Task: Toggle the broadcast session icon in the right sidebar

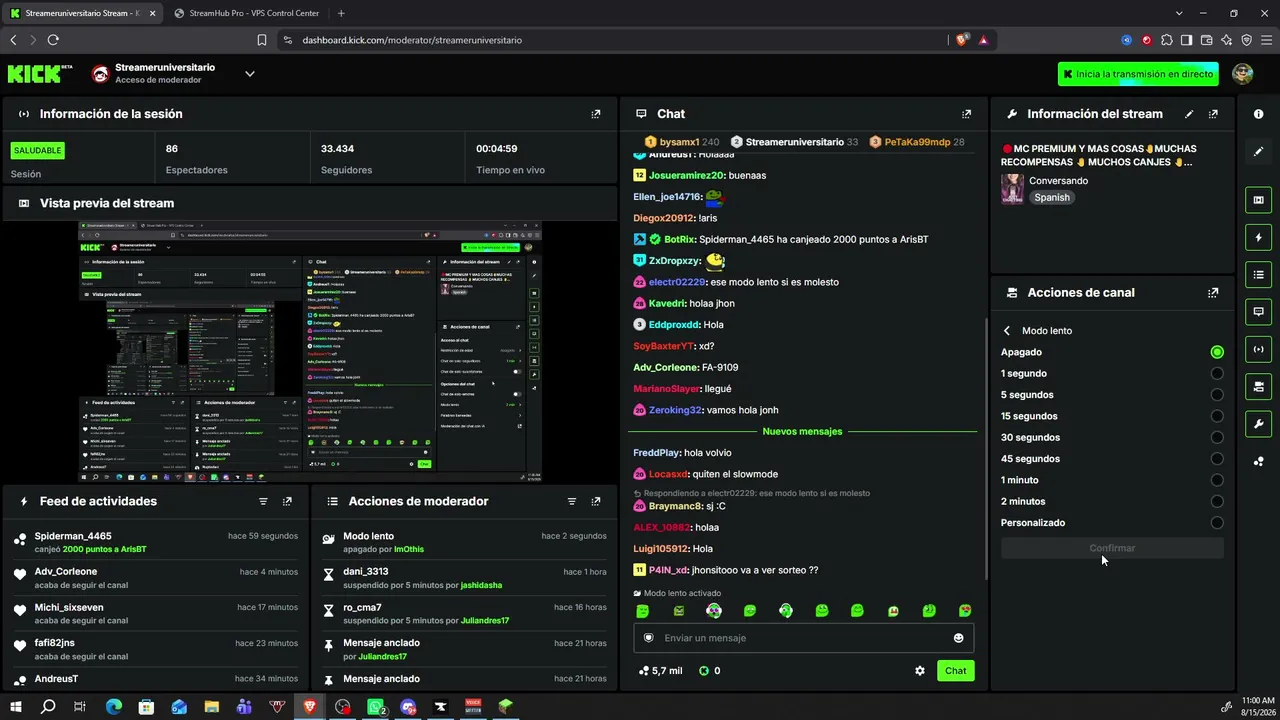Action: pos(1258,349)
